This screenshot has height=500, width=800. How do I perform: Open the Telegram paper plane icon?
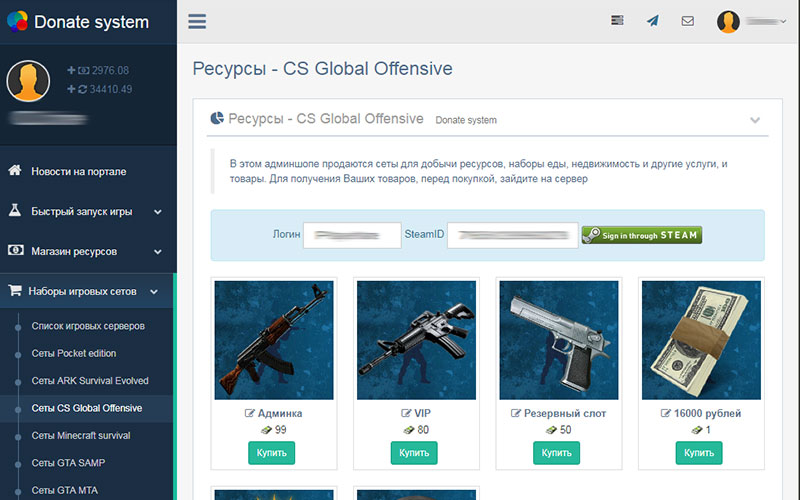pos(652,21)
